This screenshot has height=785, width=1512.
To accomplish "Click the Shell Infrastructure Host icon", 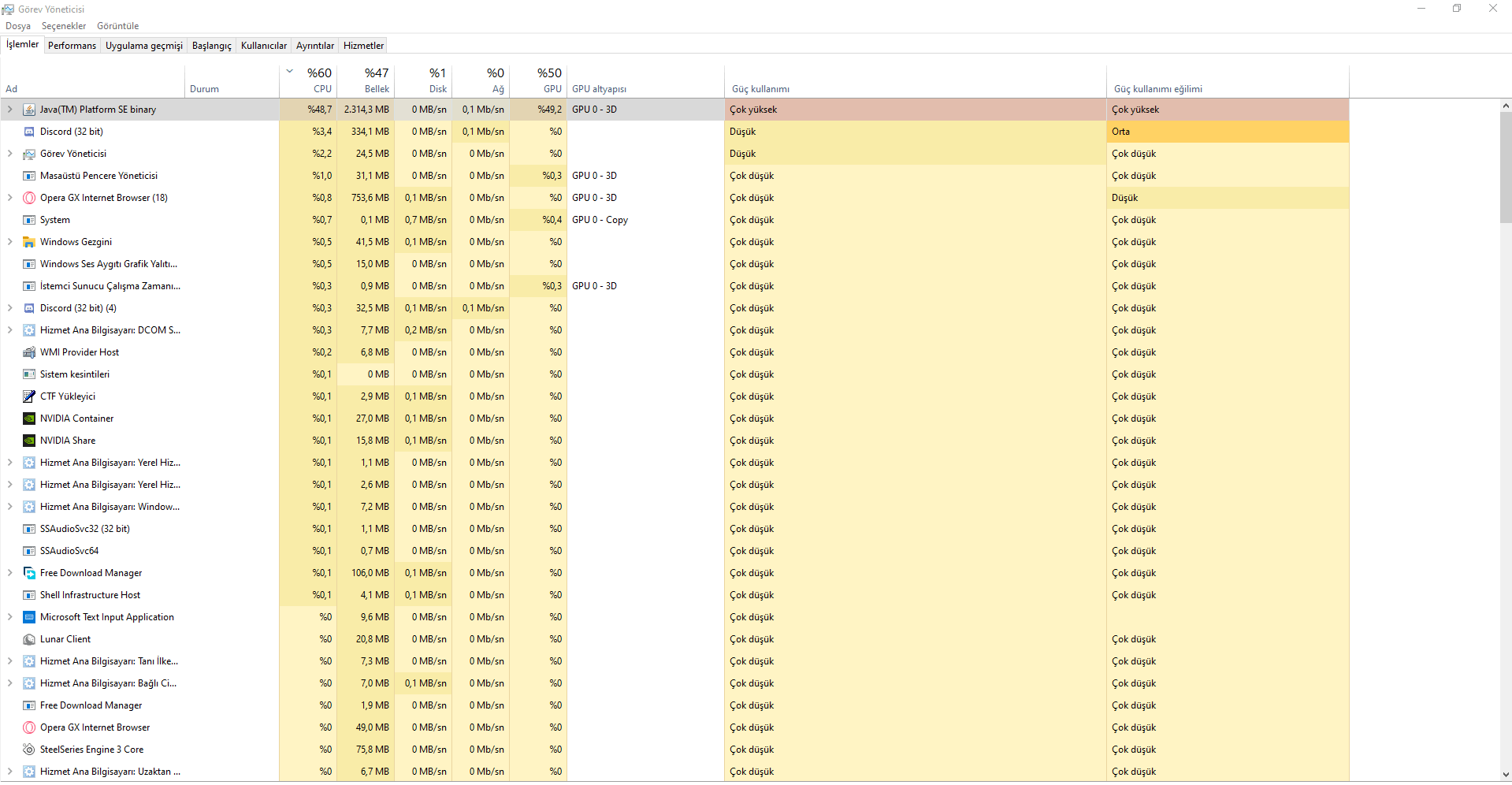I will click(29, 595).
